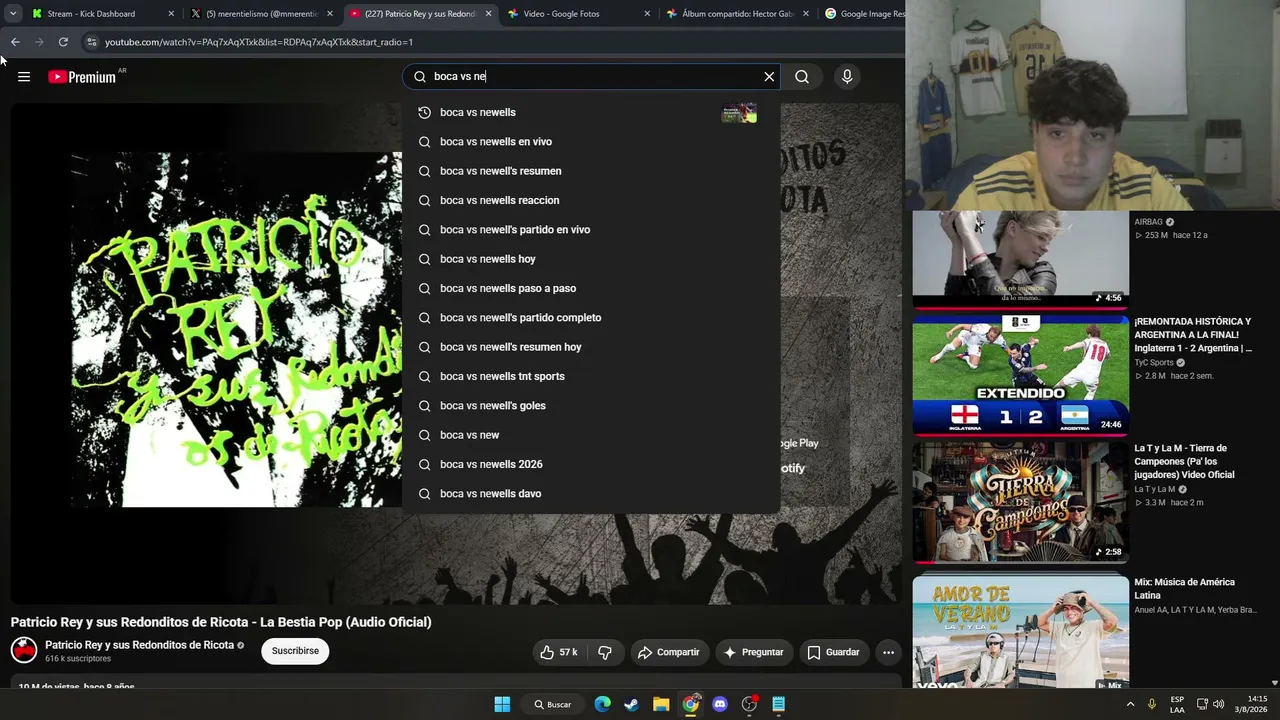This screenshot has width=1280, height=720.
Task: Select suggestion 'boca vs newells 2026'
Action: click(x=591, y=464)
